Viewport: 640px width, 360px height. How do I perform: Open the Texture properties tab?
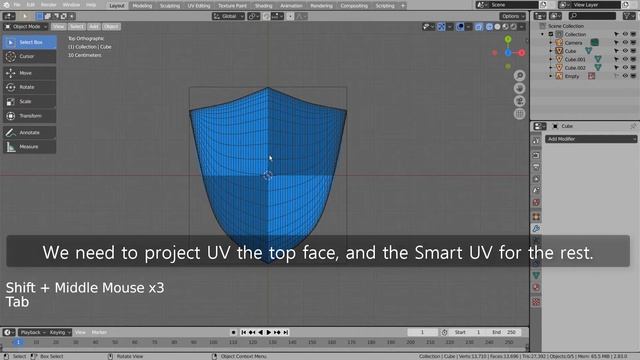pos(536,302)
